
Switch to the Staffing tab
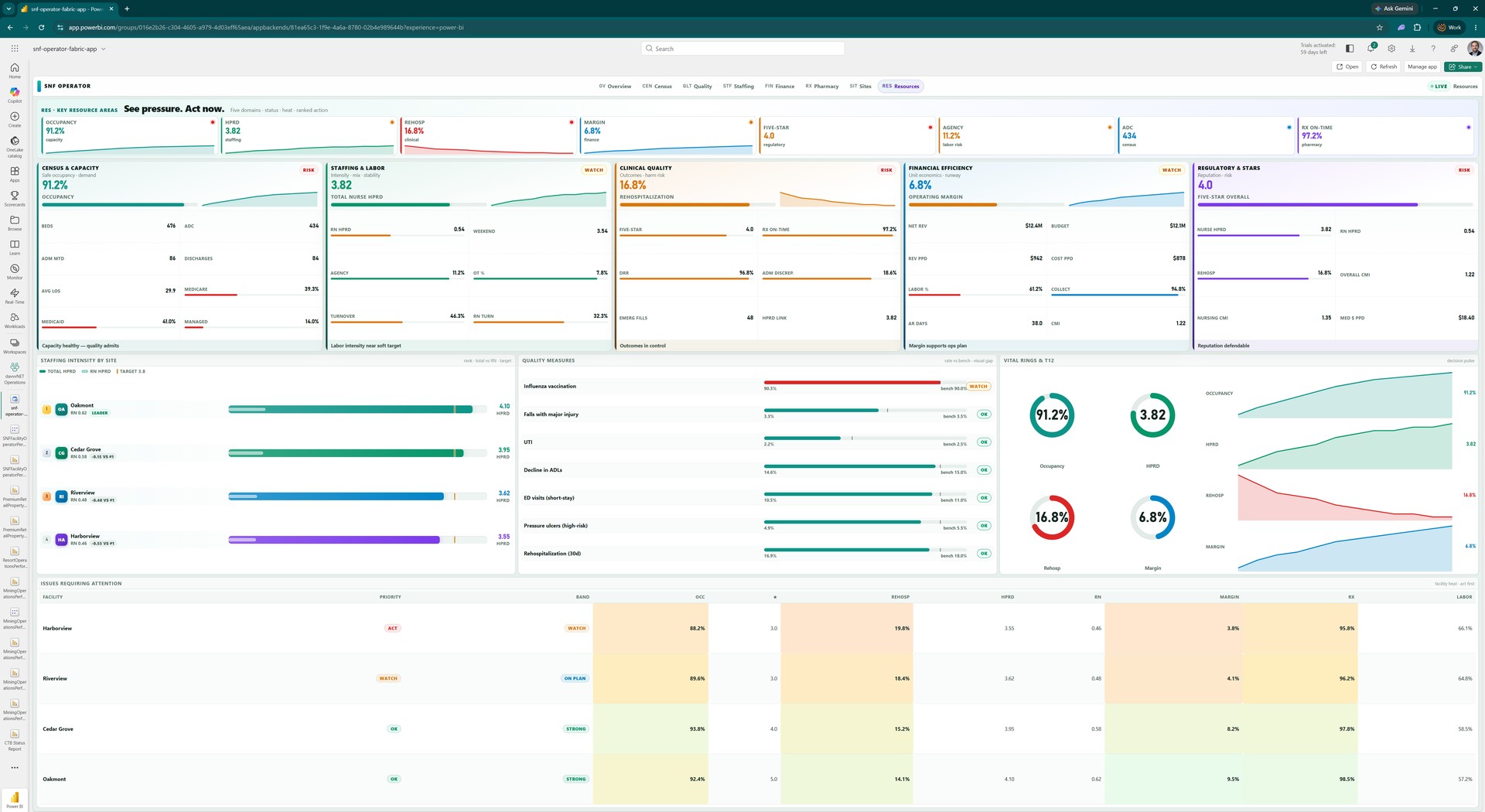(739, 86)
